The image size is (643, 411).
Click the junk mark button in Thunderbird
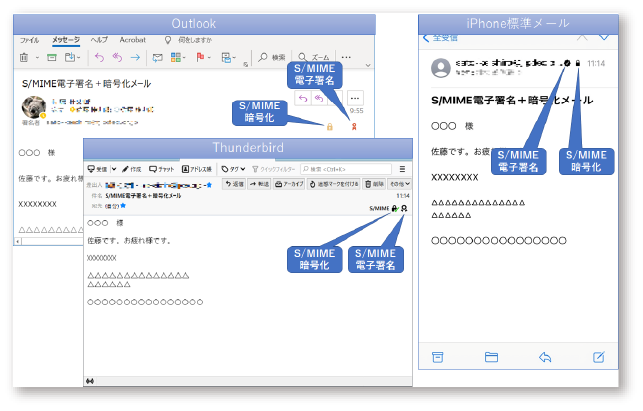(x=334, y=184)
